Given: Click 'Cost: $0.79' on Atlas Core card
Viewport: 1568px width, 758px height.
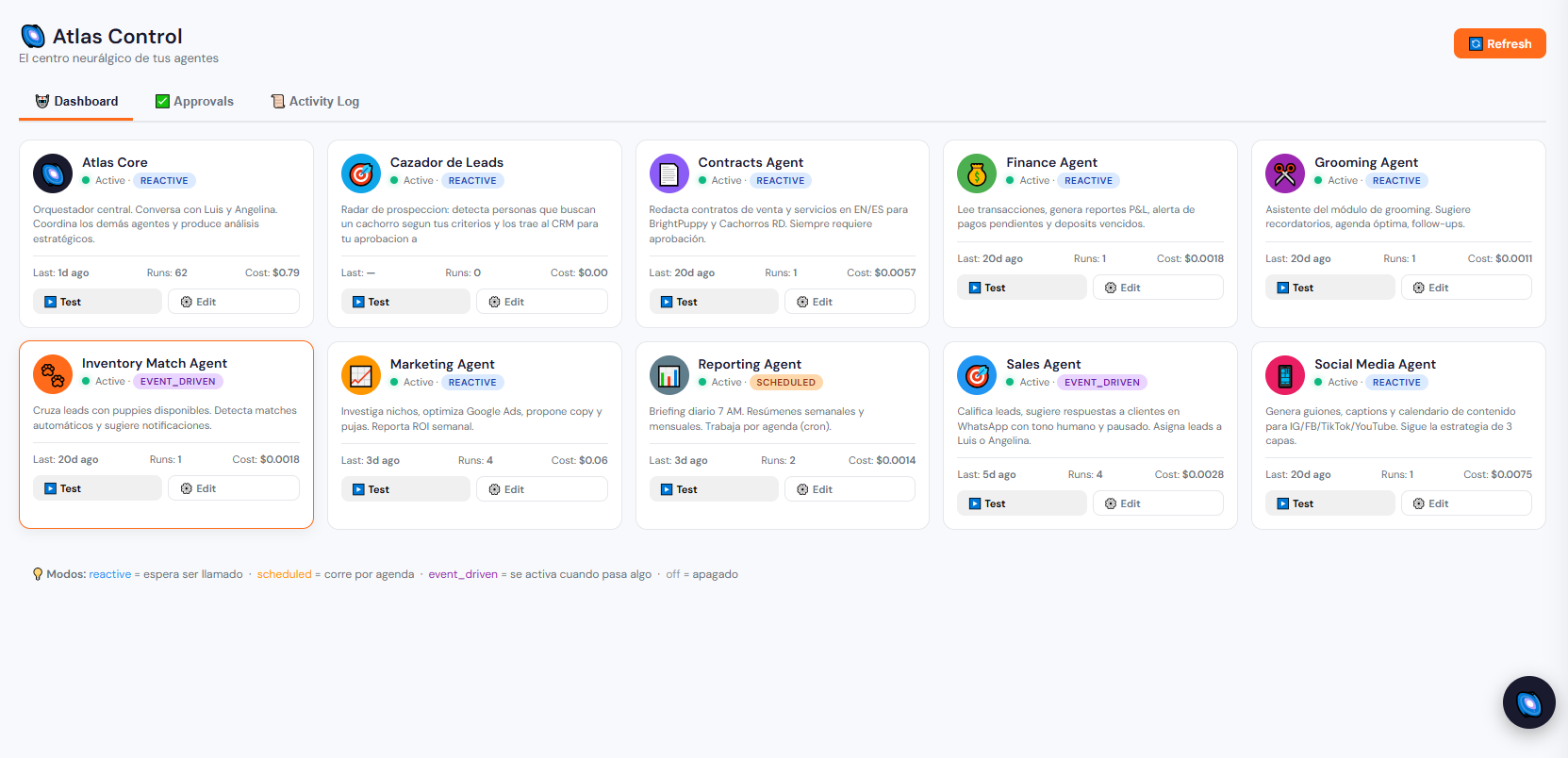Looking at the screenshot, I should (272, 273).
